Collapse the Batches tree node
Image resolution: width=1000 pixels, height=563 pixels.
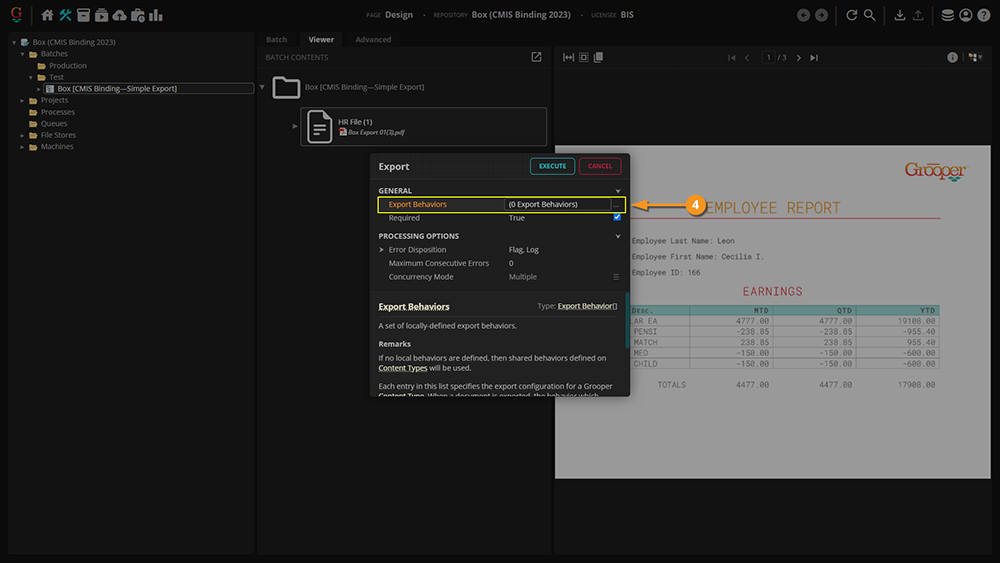click(x=22, y=54)
